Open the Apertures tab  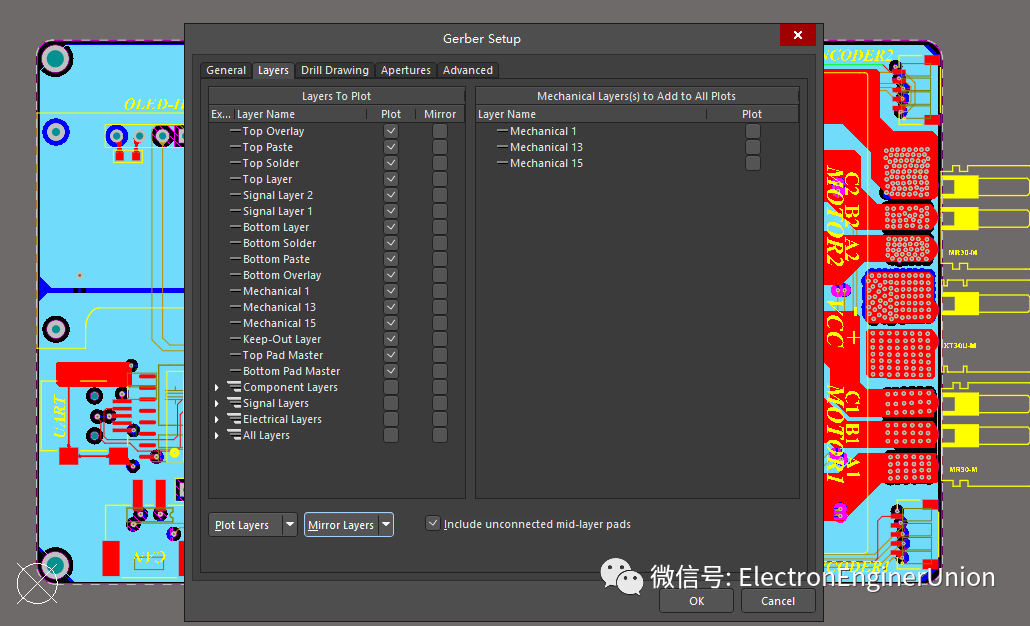point(406,70)
